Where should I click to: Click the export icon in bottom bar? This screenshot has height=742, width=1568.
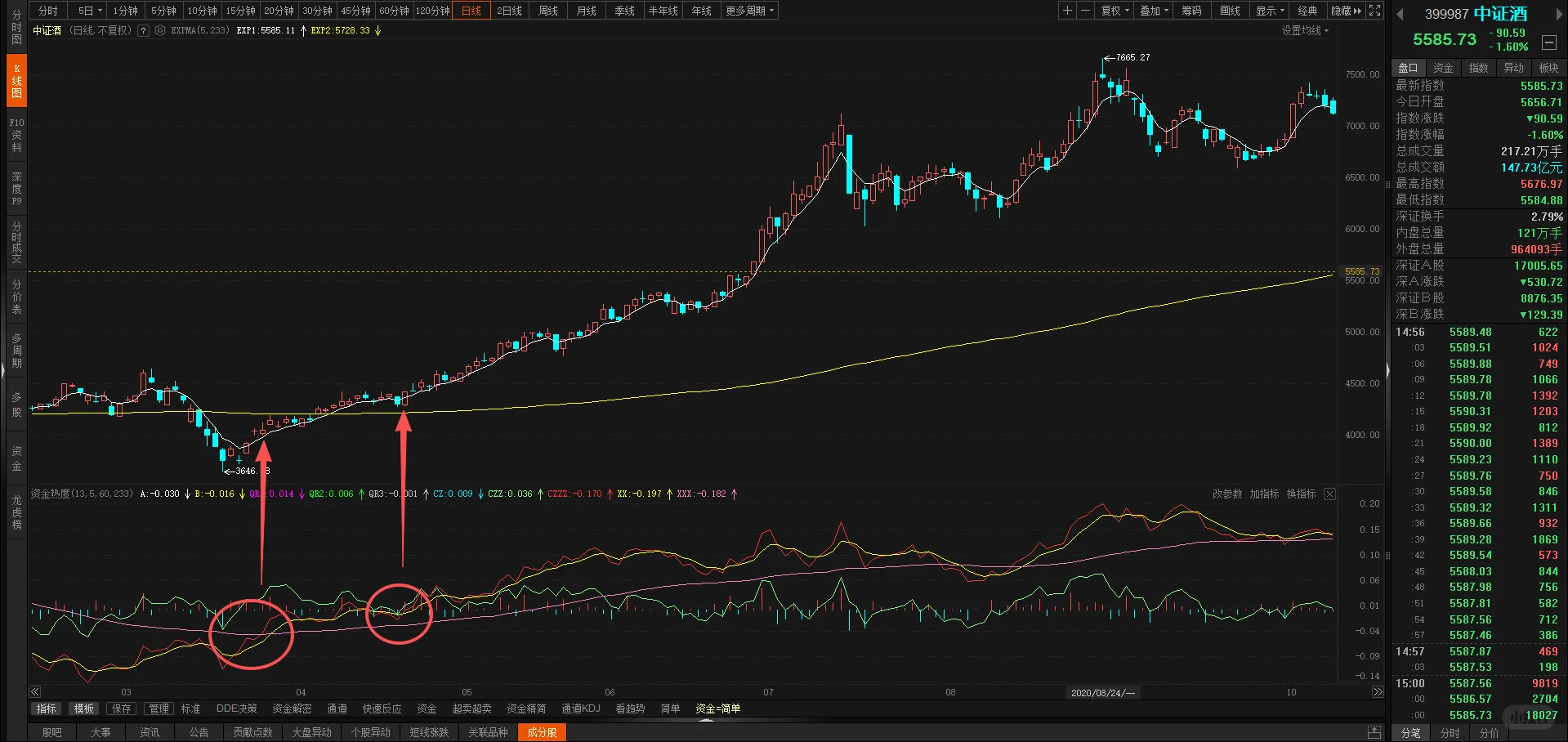(1375, 732)
